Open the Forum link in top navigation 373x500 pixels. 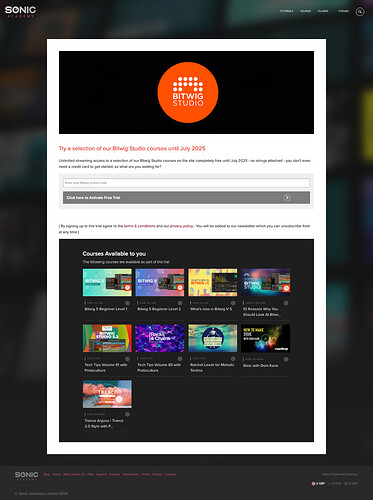pyautogui.click(x=343, y=11)
